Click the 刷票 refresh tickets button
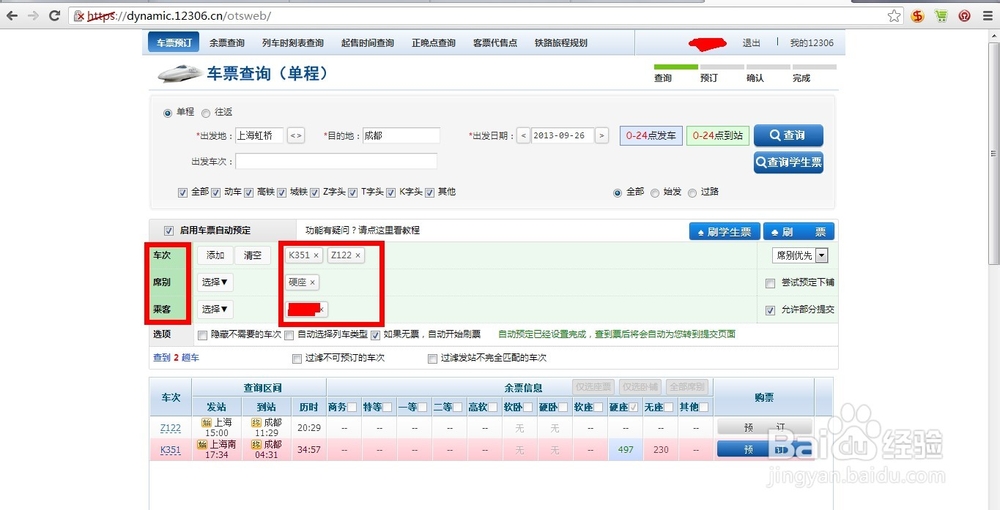This screenshot has height=510, width=1000. pyautogui.click(x=798, y=232)
